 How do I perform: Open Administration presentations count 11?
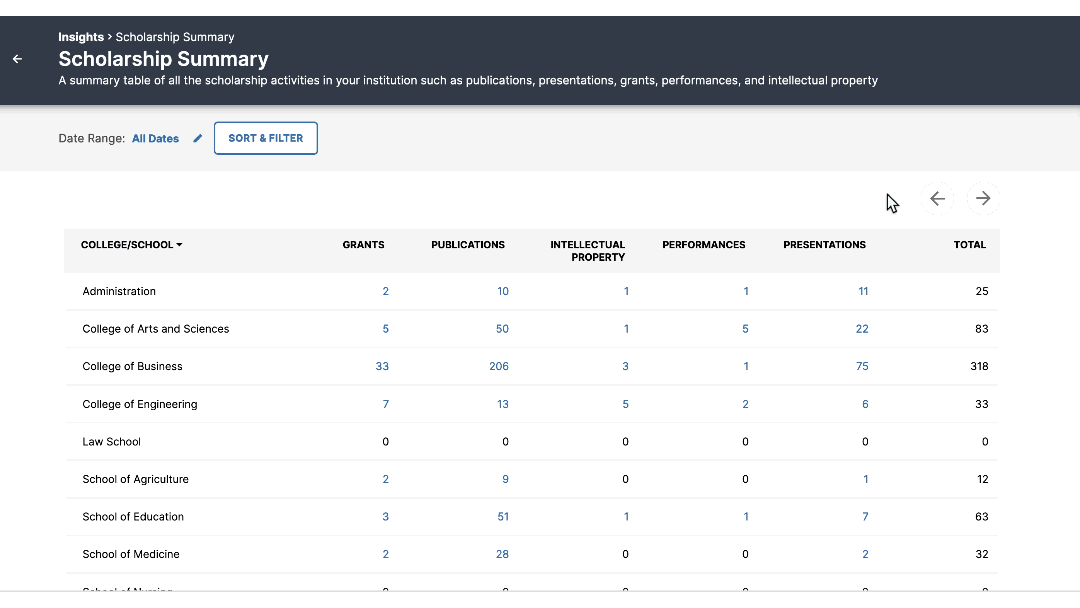pyautogui.click(x=863, y=292)
